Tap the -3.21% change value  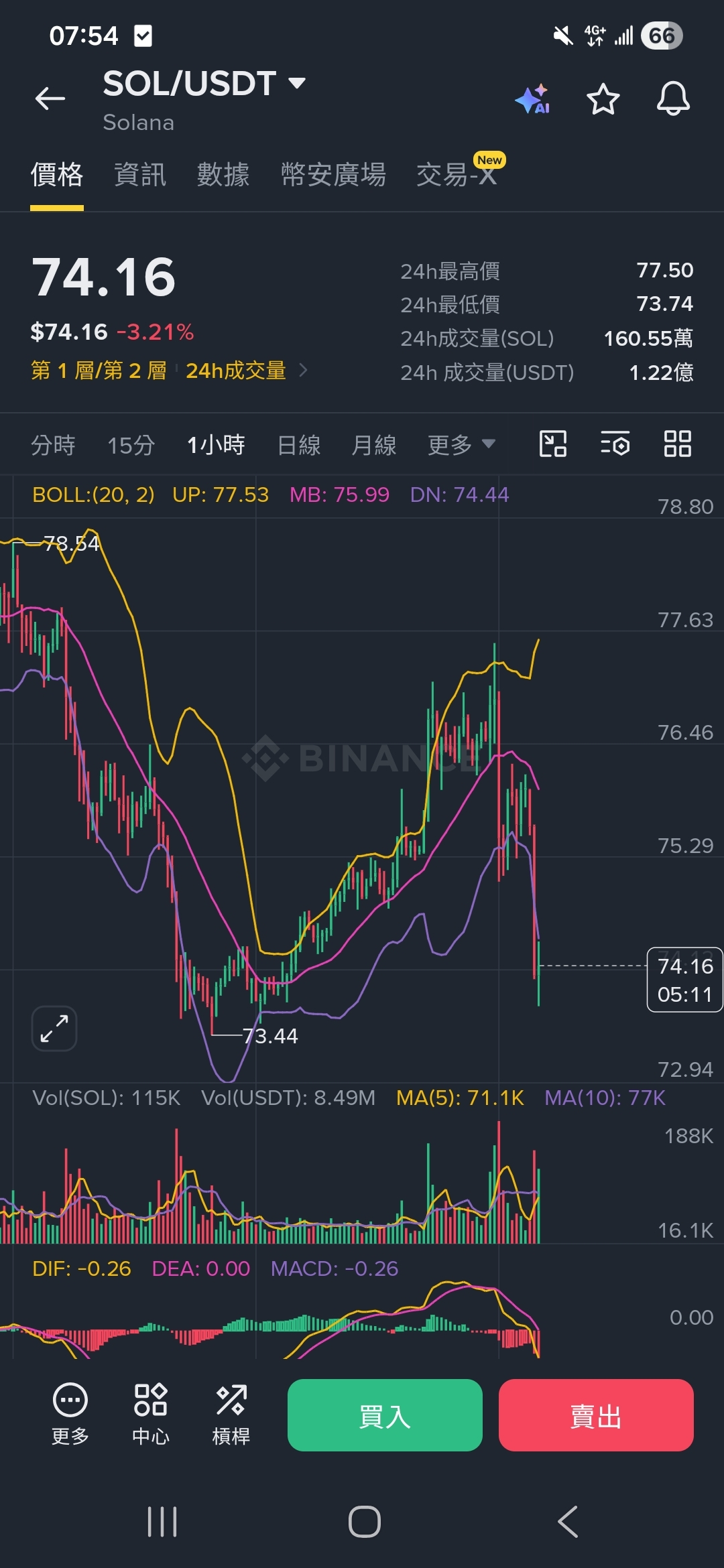click(156, 332)
